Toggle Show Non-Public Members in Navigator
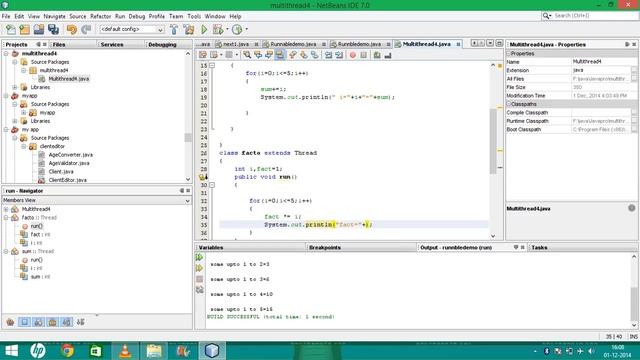This screenshot has height=360, width=640. [x=52, y=322]
